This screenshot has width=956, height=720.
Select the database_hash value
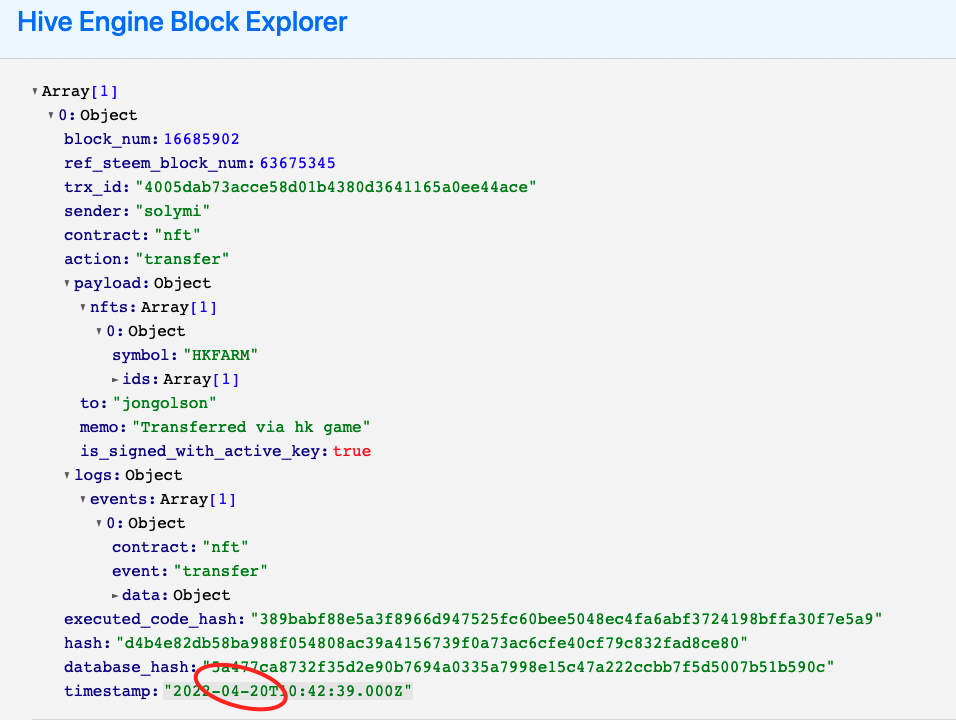(x=518, y=667)
